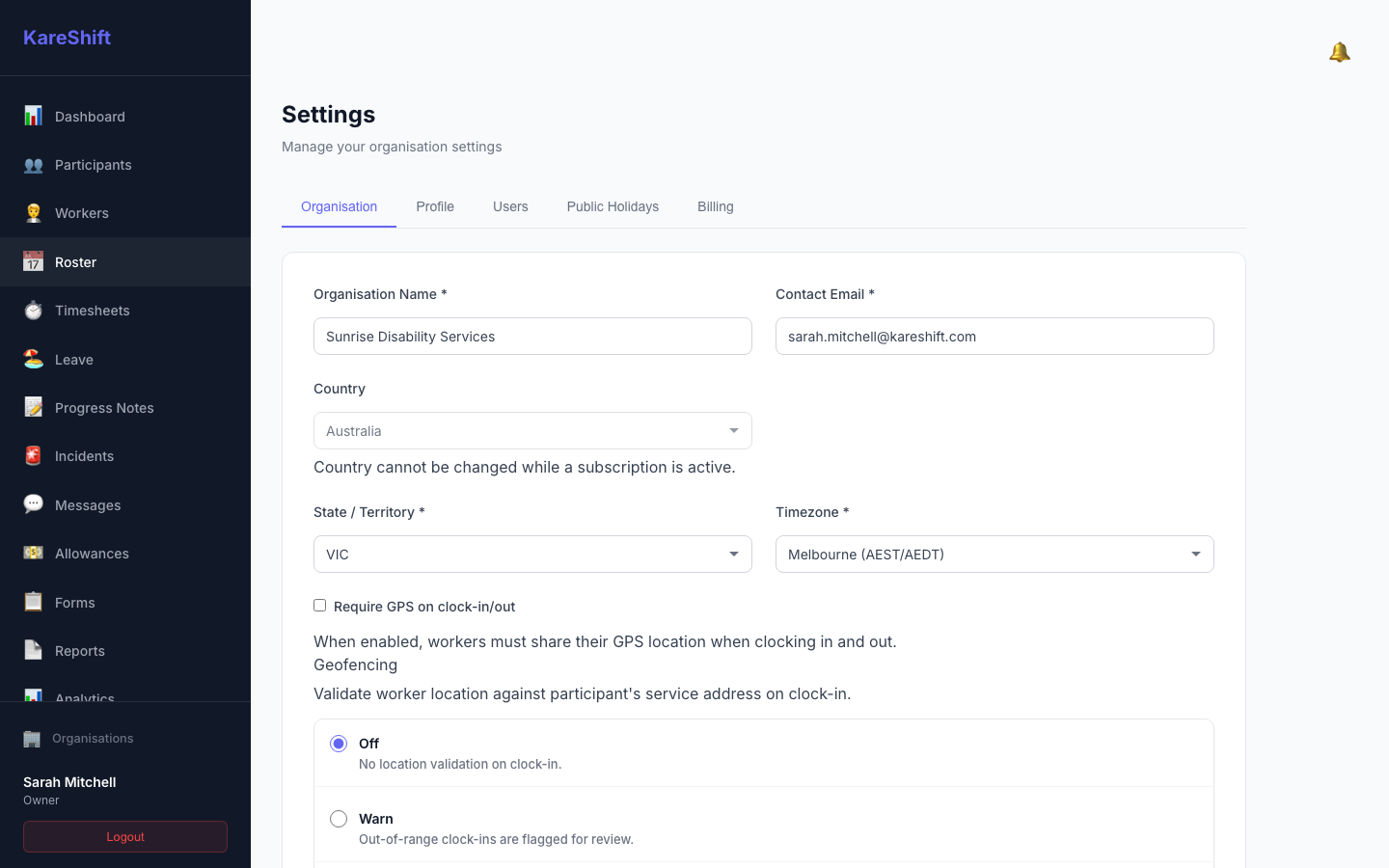This screenshot has height=868, width=1389.
Task: Switch to the Users tab
Action: pyautogui.click(x=510, y=206)
